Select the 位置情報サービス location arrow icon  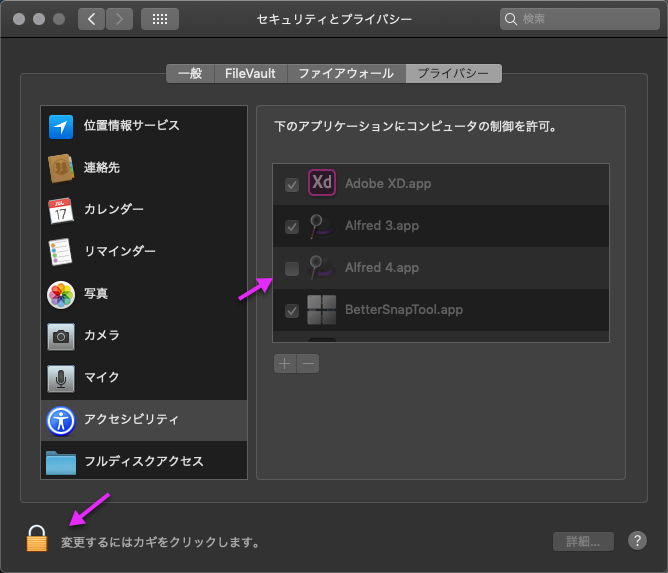[x=61, y=127]
